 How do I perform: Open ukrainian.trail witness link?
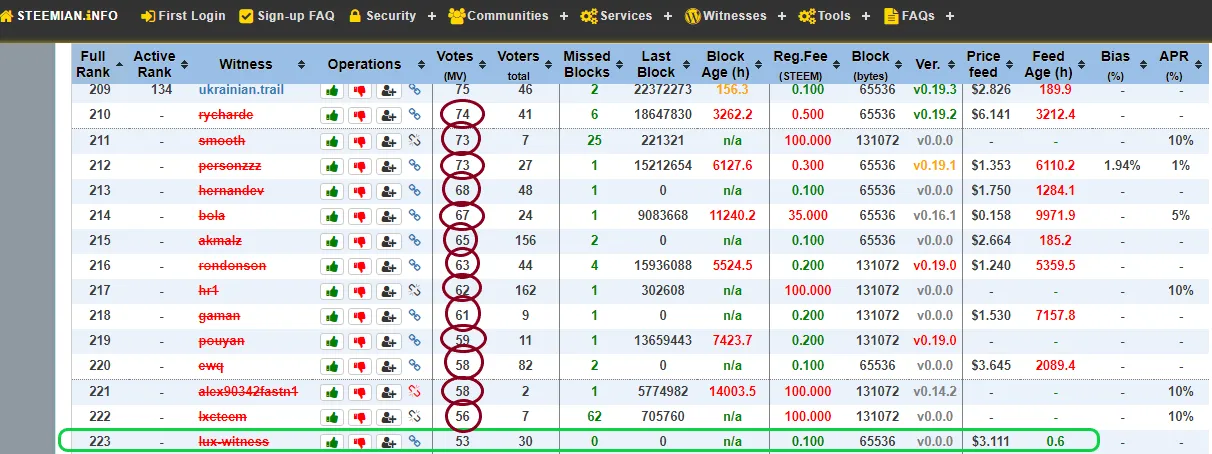(241, 90)
